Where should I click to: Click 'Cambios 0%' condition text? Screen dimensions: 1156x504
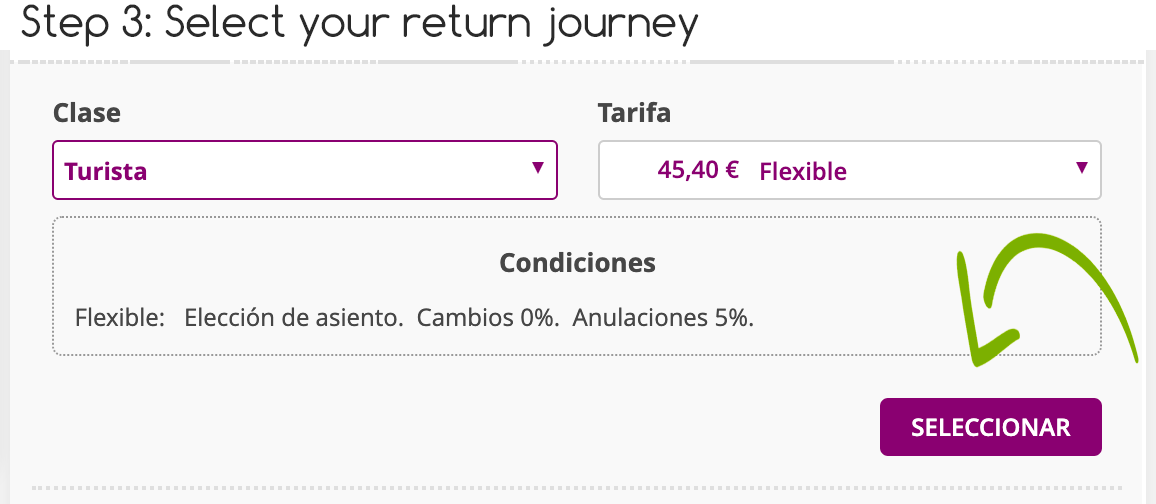click(x=487, y=318)
